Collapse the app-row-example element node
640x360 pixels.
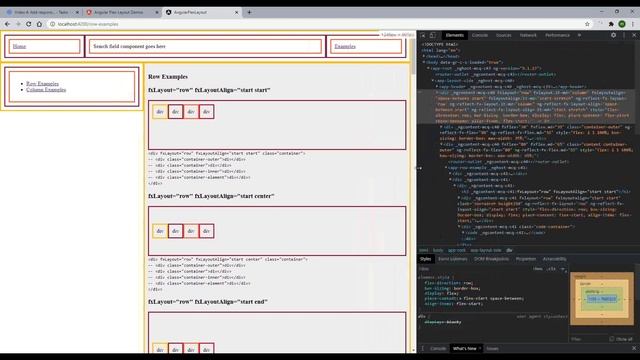point(446,168)
